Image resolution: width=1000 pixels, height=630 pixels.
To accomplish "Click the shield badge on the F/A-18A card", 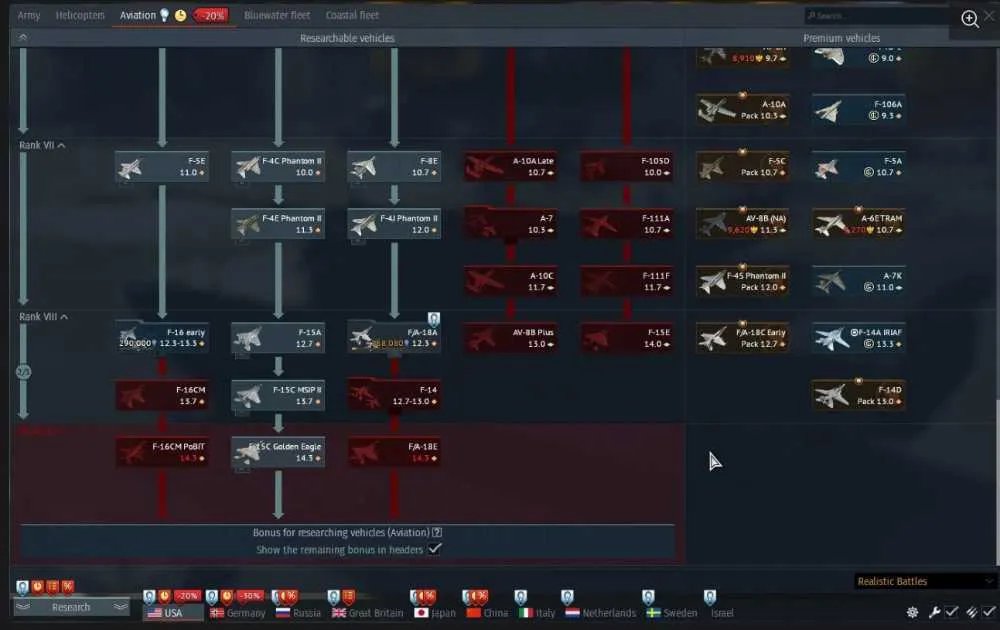I will pos(434,319).
